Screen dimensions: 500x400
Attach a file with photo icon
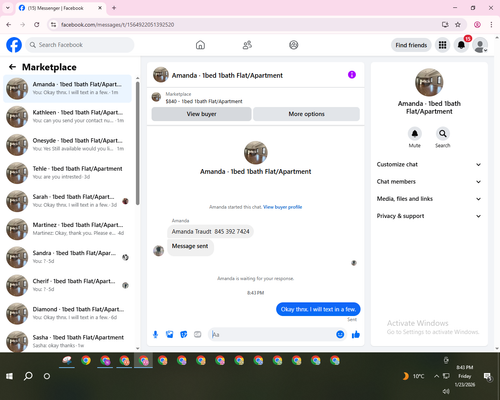170,334
